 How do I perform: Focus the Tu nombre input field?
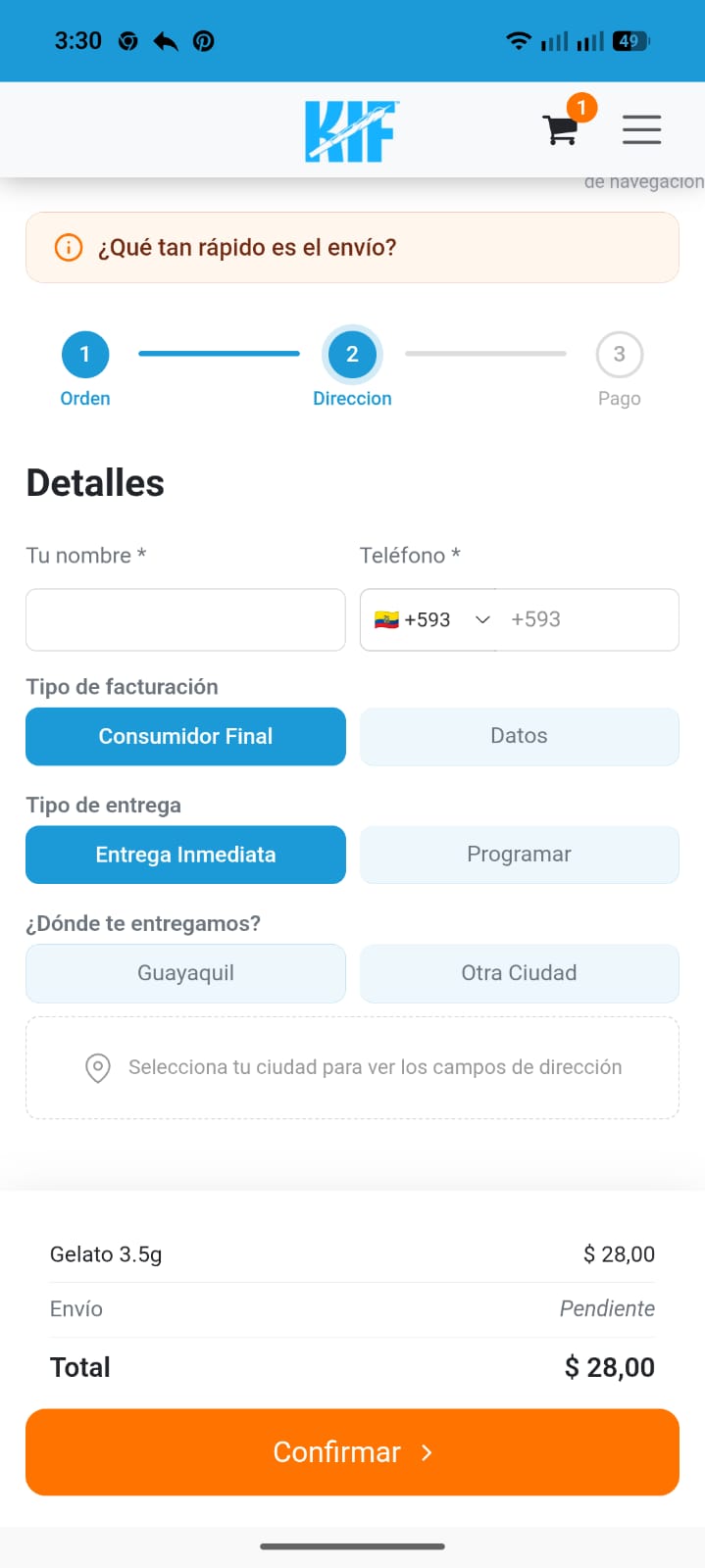coord(185,619)
